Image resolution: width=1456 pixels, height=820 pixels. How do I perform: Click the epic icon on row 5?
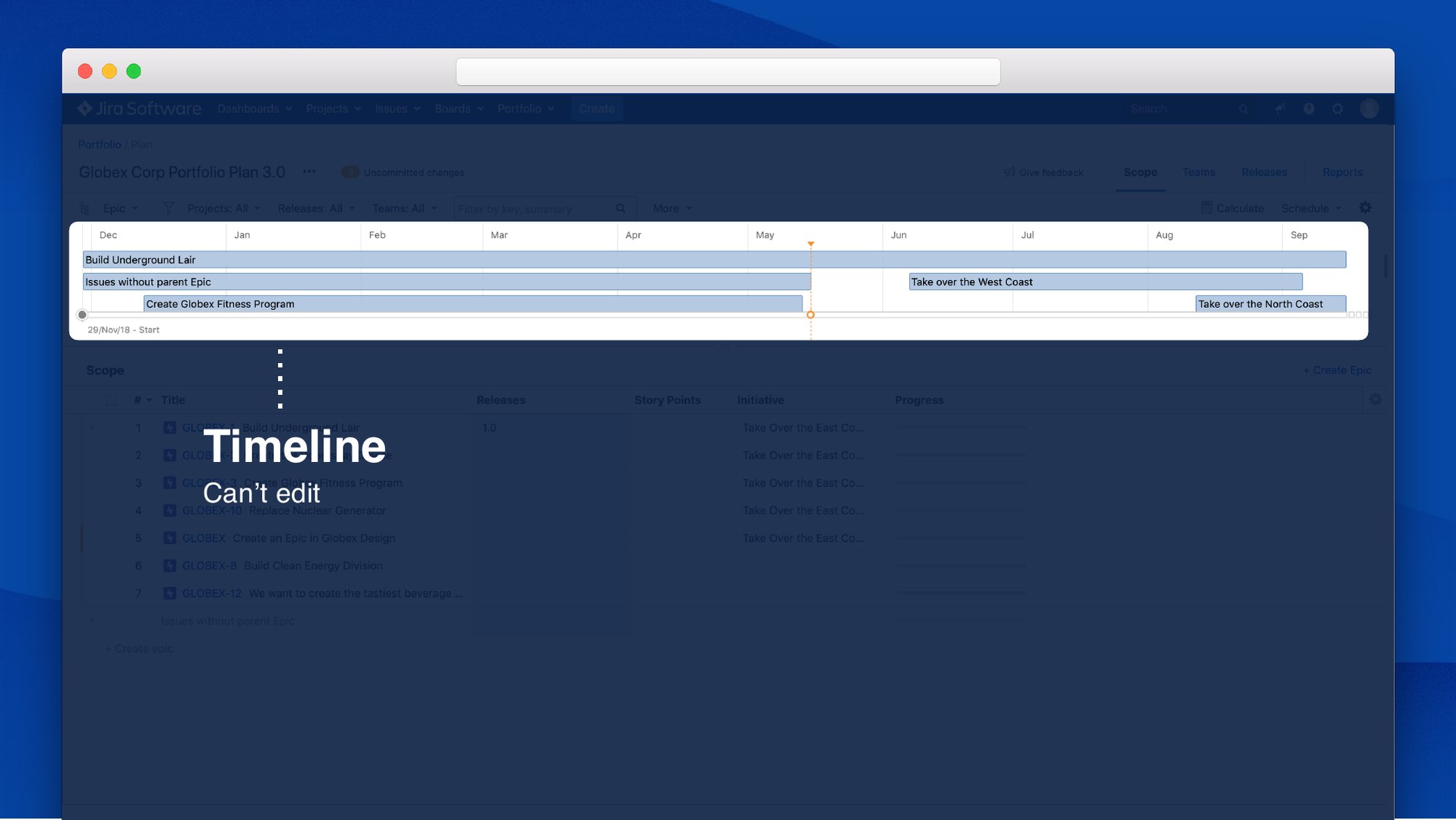[170, 538]
